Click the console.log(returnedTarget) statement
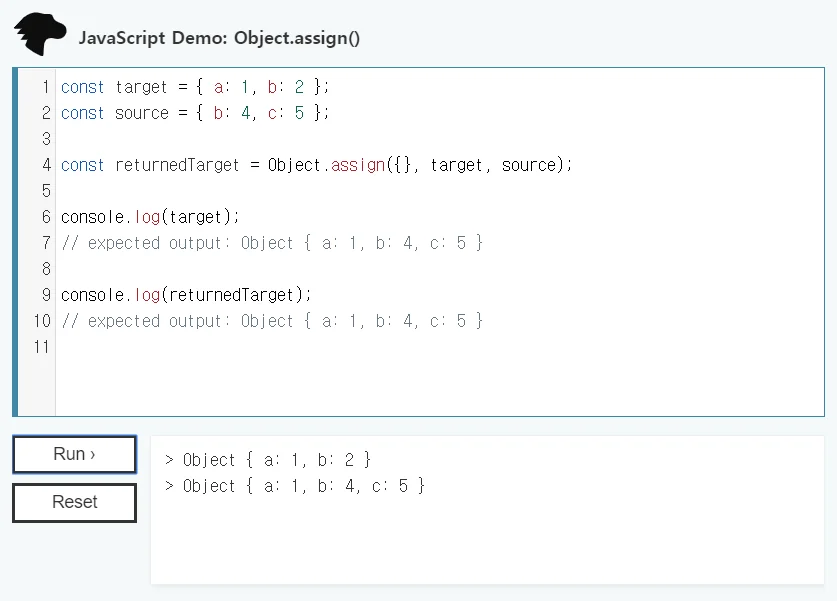This screenshot has width=837, height=601. pyautogui.click(x=186, y=295)
